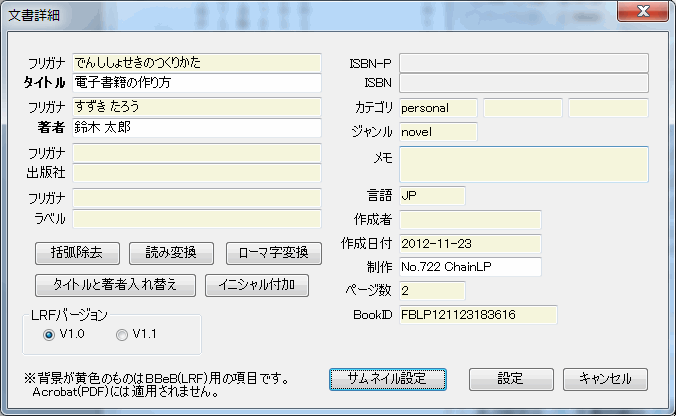Click the ジャンル field showing novel
This screenshot has width=676, height=416.
(438, 131)
